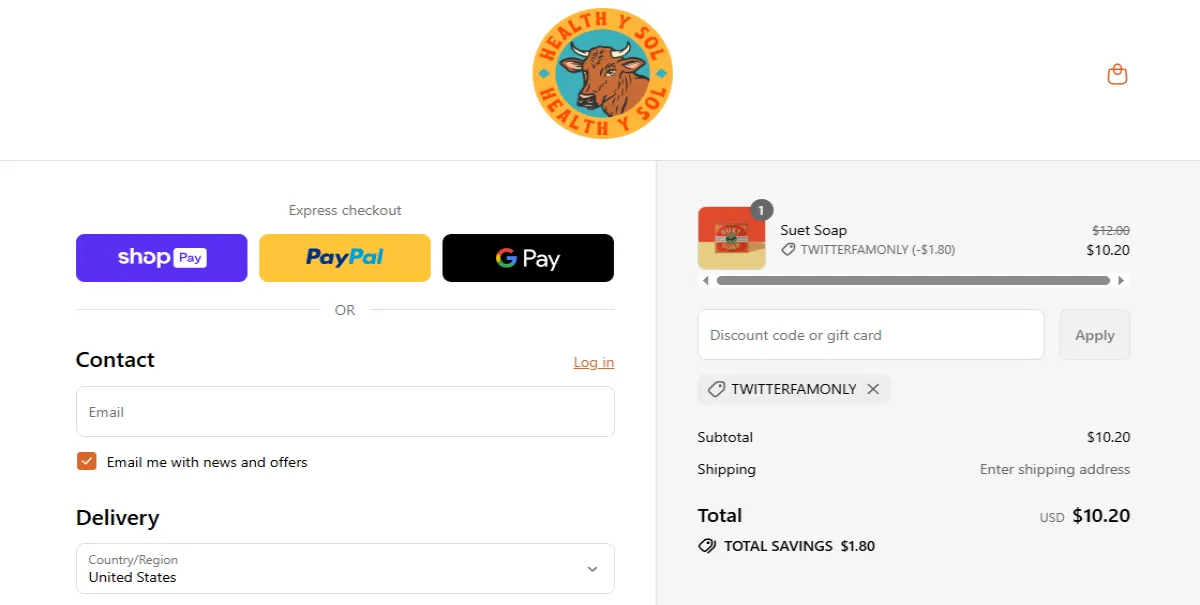The image size is (1200, 605).
Task: Toggle the news and offers subscription checkbox
Action: coord(86,461)
